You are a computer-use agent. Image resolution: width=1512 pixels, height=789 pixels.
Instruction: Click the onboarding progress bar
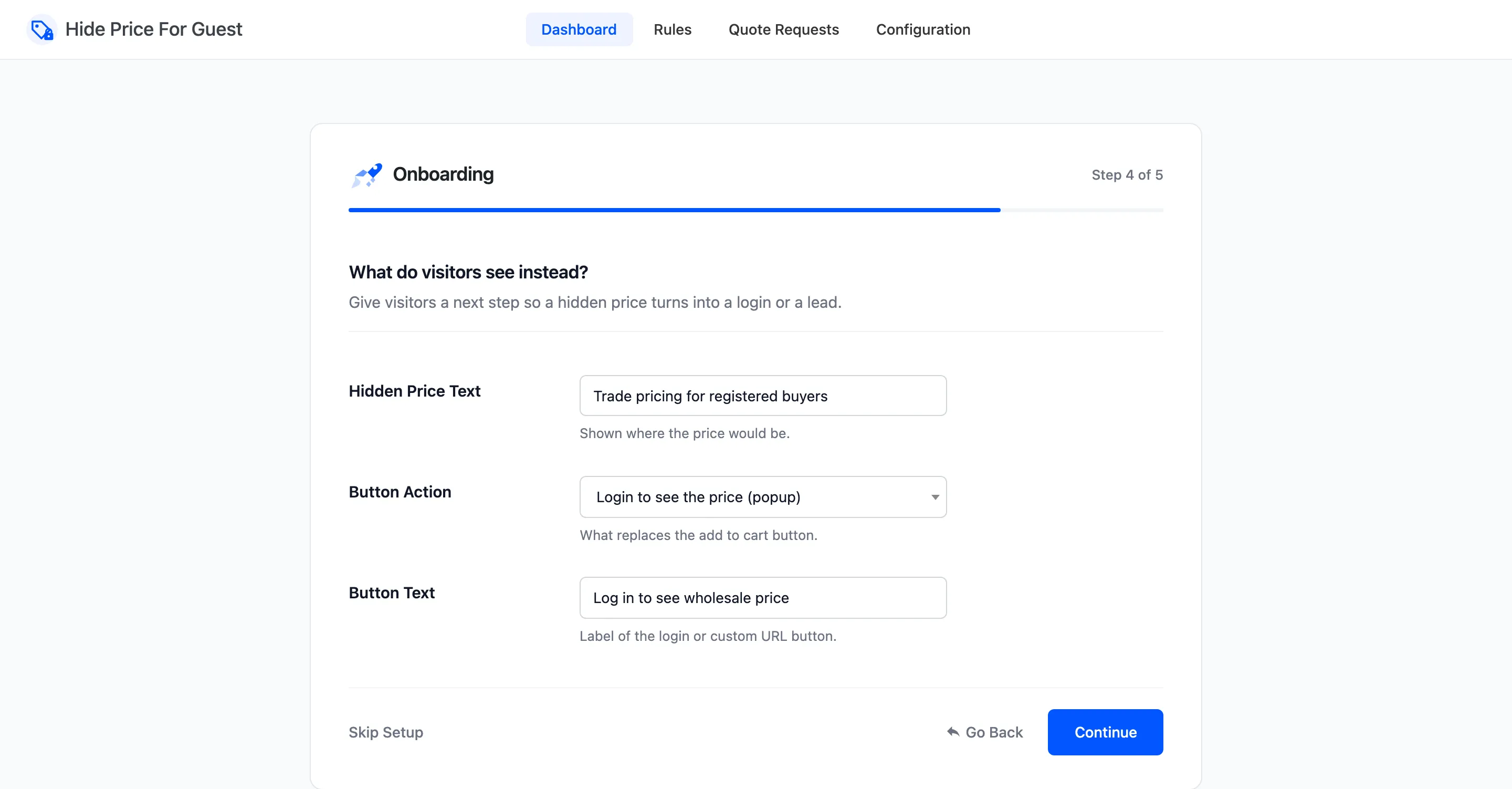point(755,210)
